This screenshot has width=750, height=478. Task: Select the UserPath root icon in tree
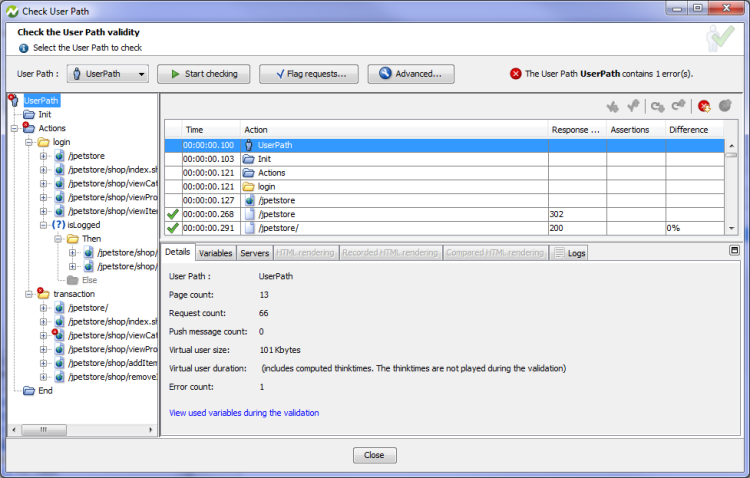point(14,100)
